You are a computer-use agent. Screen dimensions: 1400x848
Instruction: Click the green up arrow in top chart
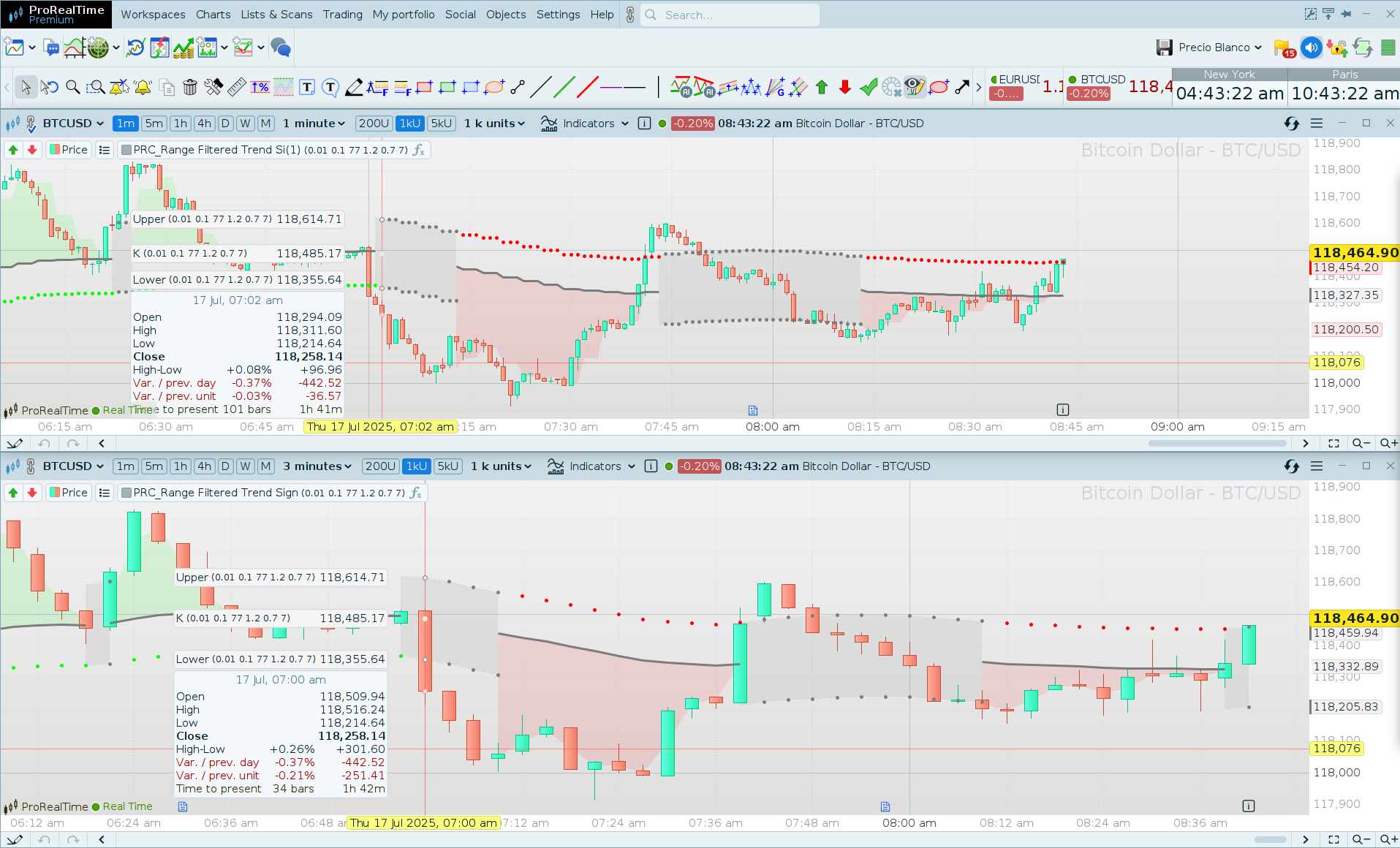[13, 150]
